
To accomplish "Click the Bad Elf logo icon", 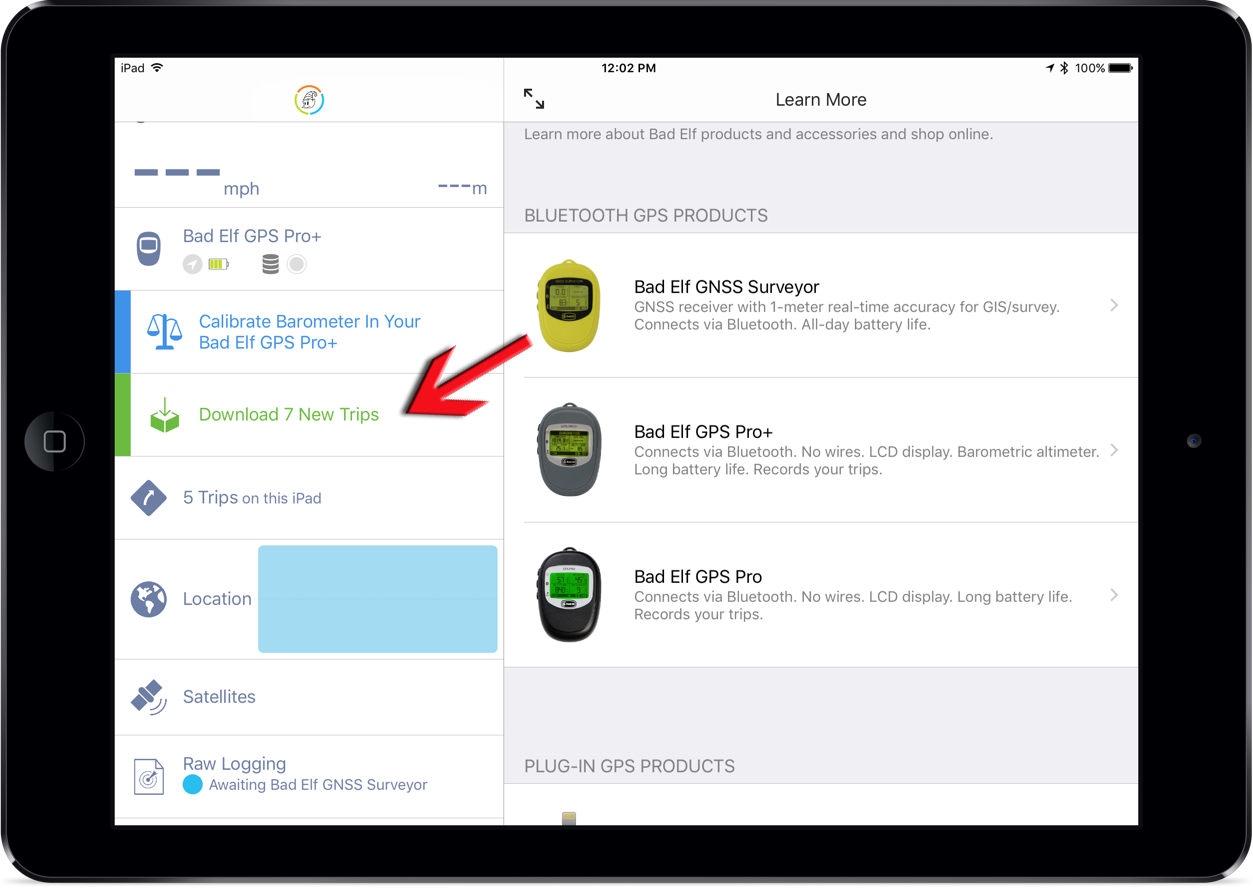I will click(x=309, y=100).
